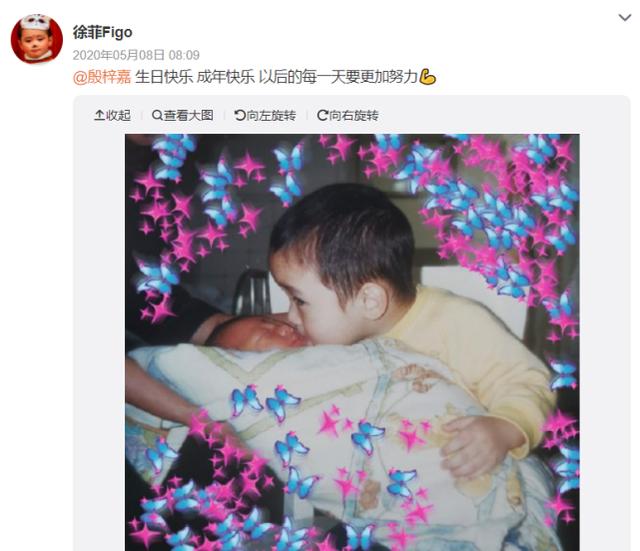
Task: Click the 查看大图 magnifier icon
Action: (x=157, y=116)
